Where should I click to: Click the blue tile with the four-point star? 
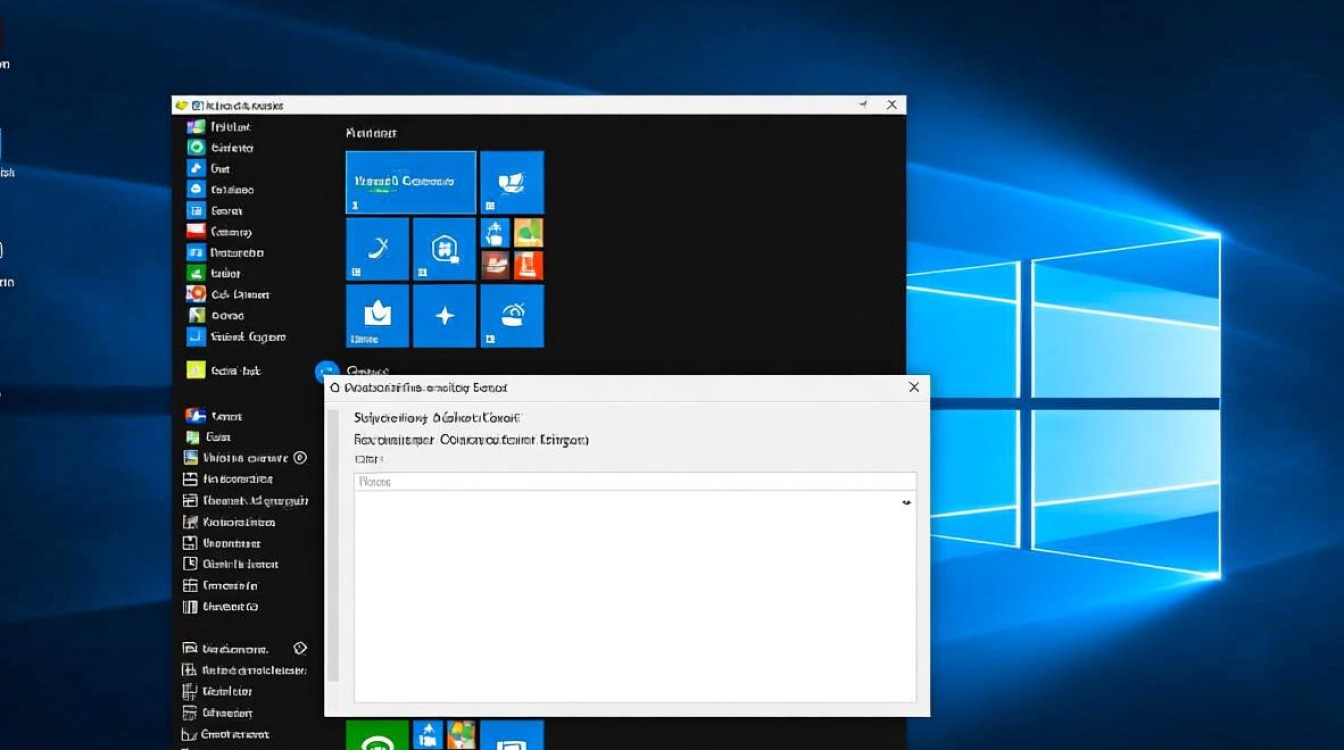coord(444,316)
